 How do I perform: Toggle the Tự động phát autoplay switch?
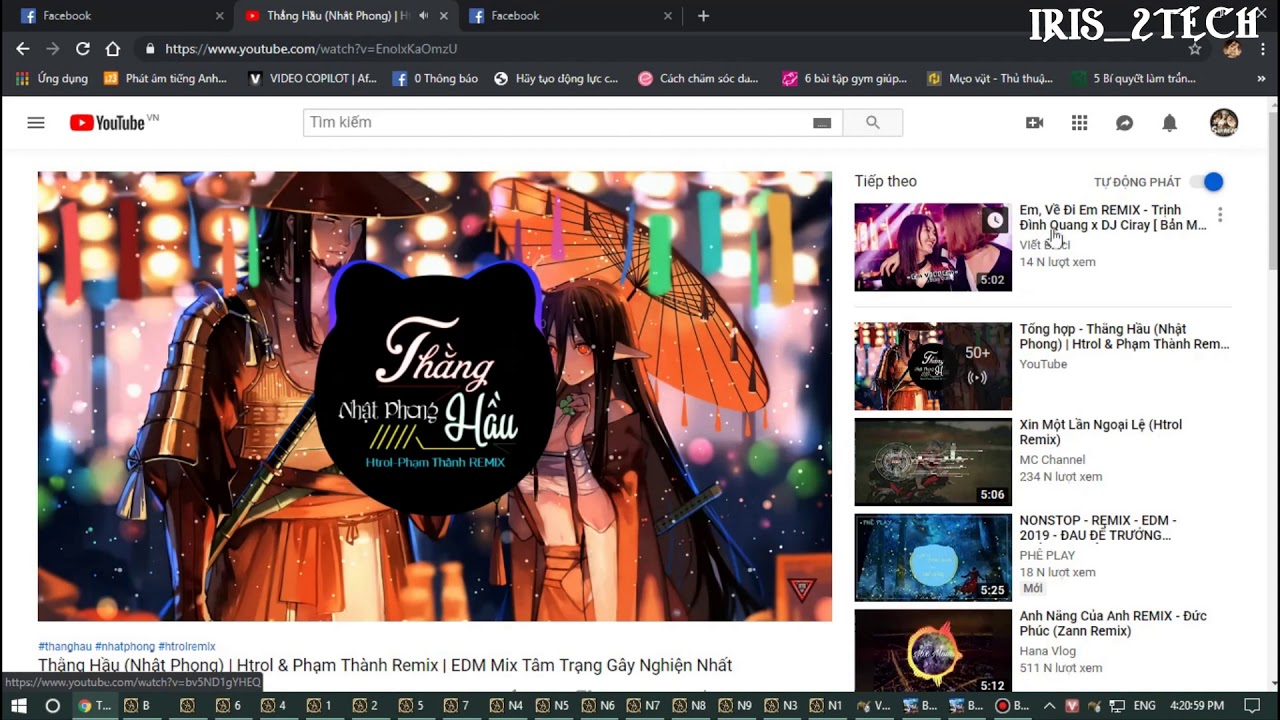pyautogui.click(x=1206, y=182)
